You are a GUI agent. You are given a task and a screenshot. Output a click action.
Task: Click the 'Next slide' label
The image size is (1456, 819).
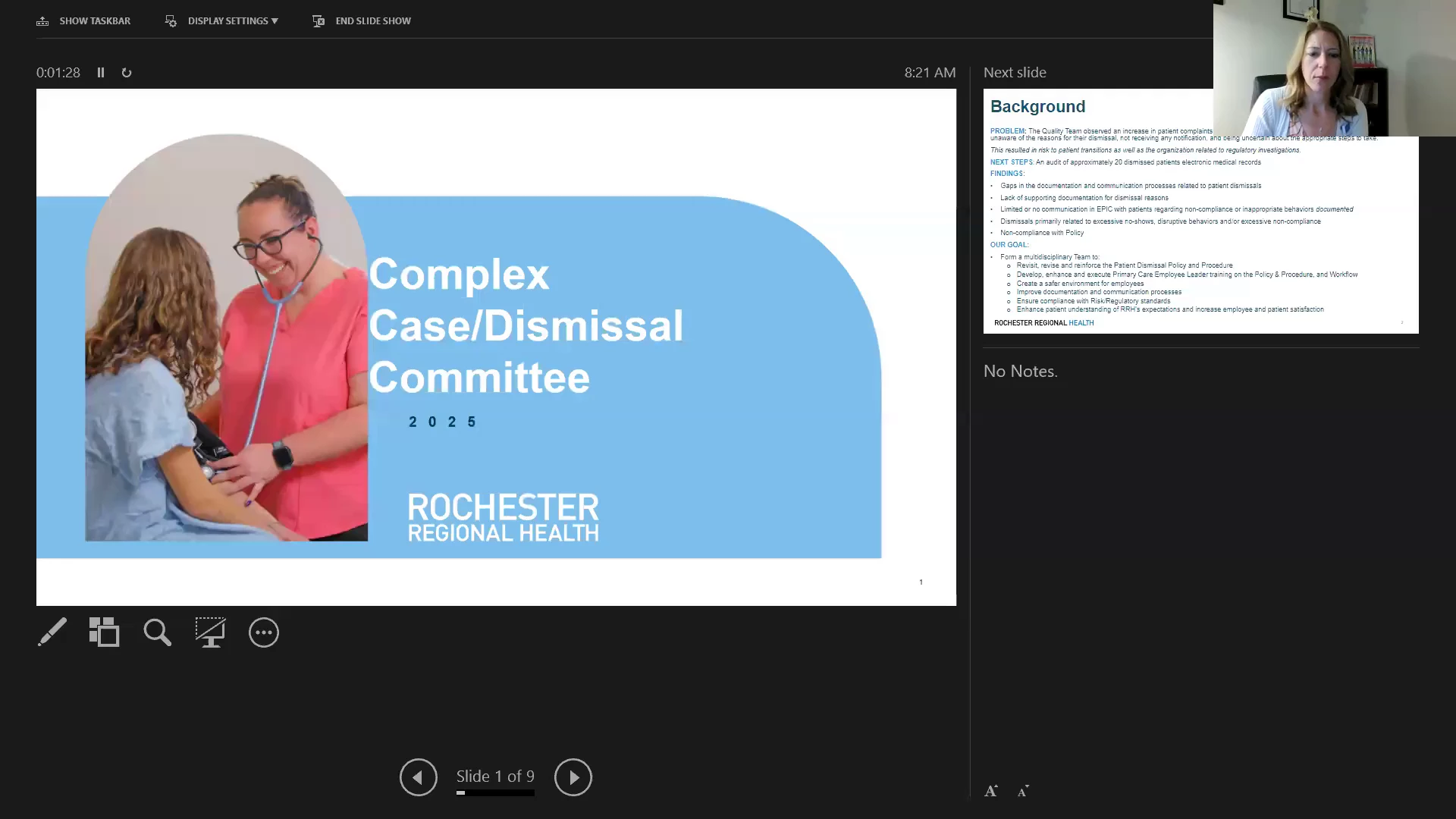click(x=1015, y=72)
